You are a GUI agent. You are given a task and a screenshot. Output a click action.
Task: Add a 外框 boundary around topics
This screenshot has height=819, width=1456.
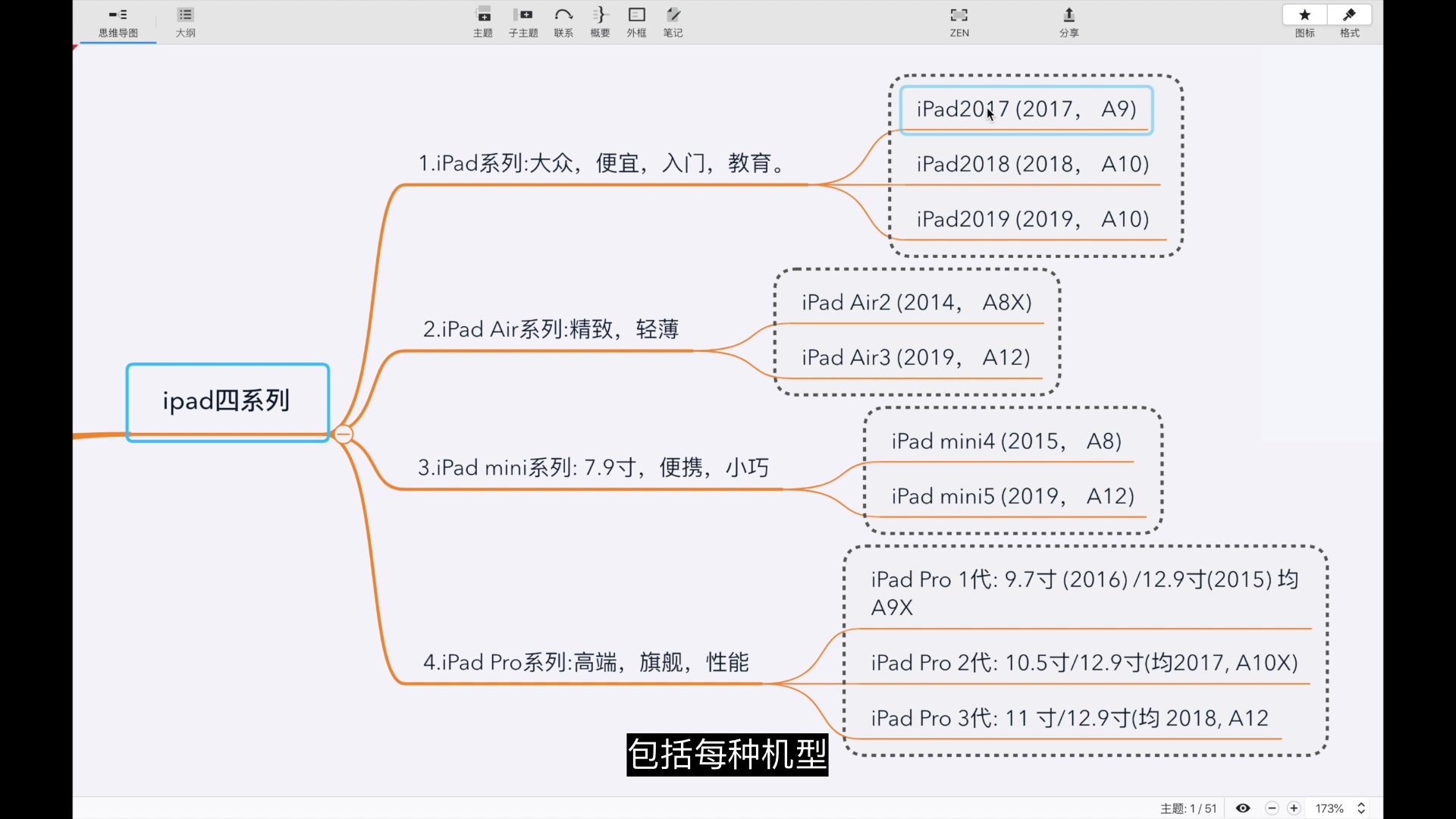636,23
